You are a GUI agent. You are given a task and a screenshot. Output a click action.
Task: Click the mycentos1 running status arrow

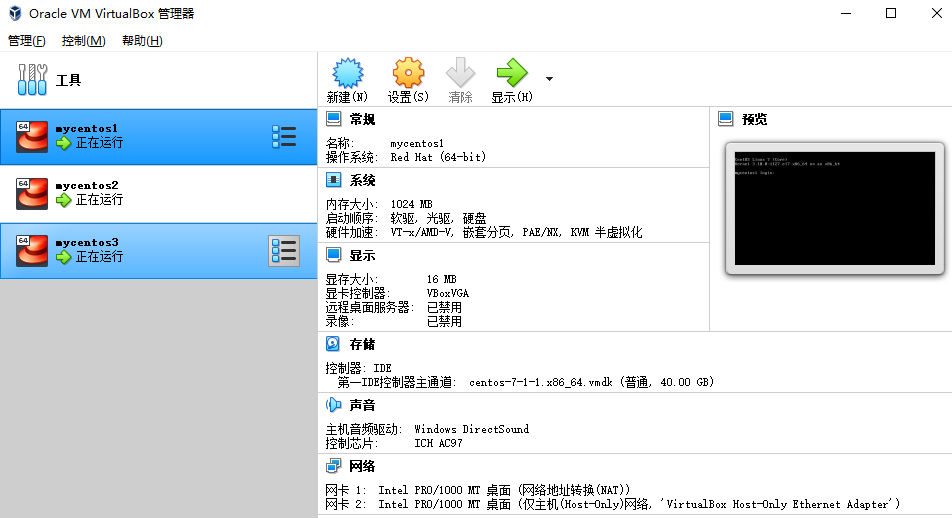64,143
